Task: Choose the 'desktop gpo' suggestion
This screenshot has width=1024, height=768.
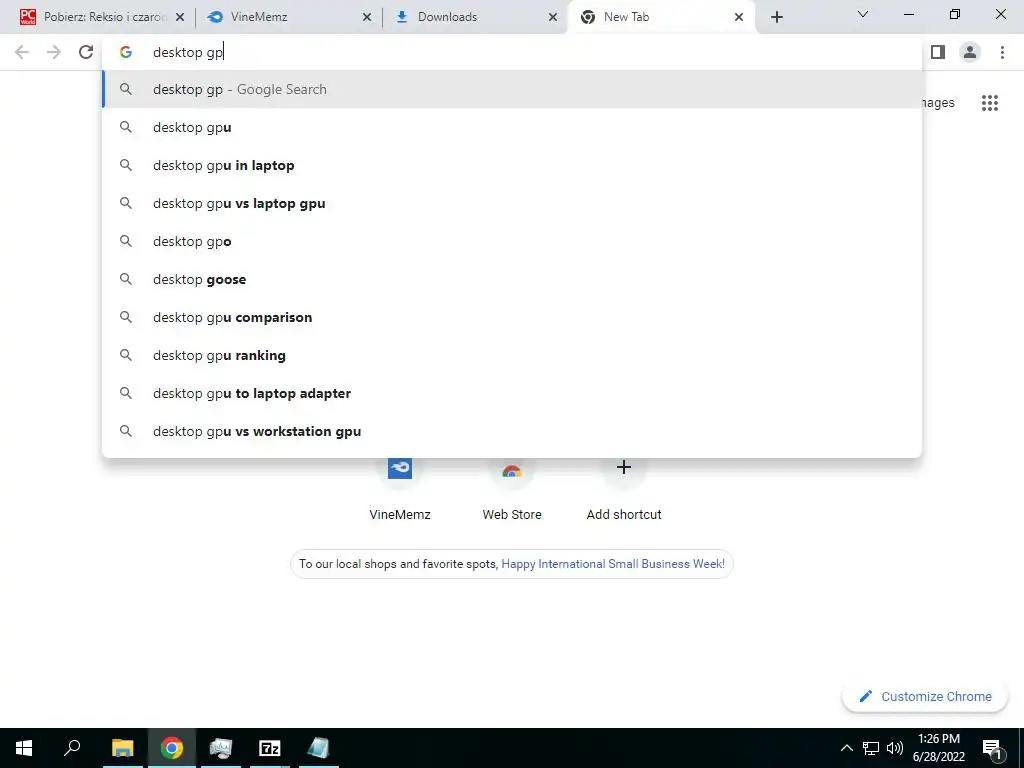Action: [512, 241]
